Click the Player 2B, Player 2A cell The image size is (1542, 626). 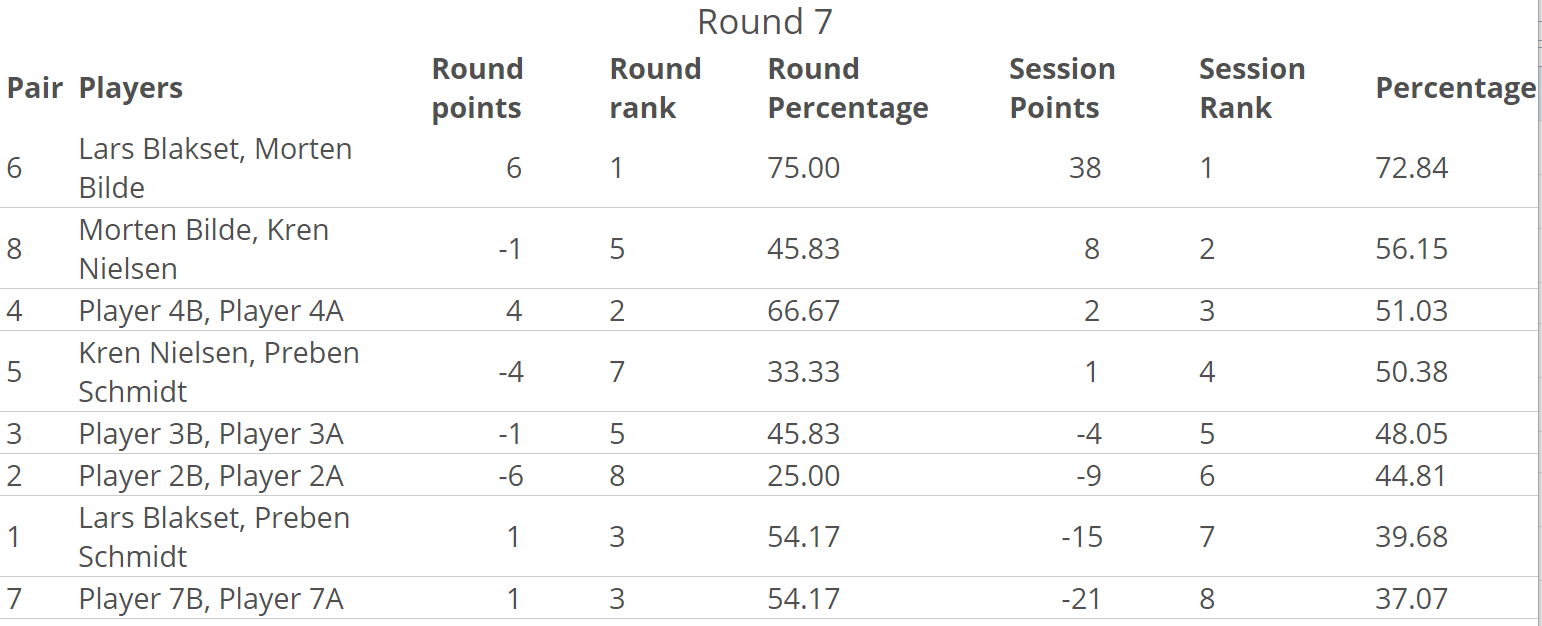[211, 476]
